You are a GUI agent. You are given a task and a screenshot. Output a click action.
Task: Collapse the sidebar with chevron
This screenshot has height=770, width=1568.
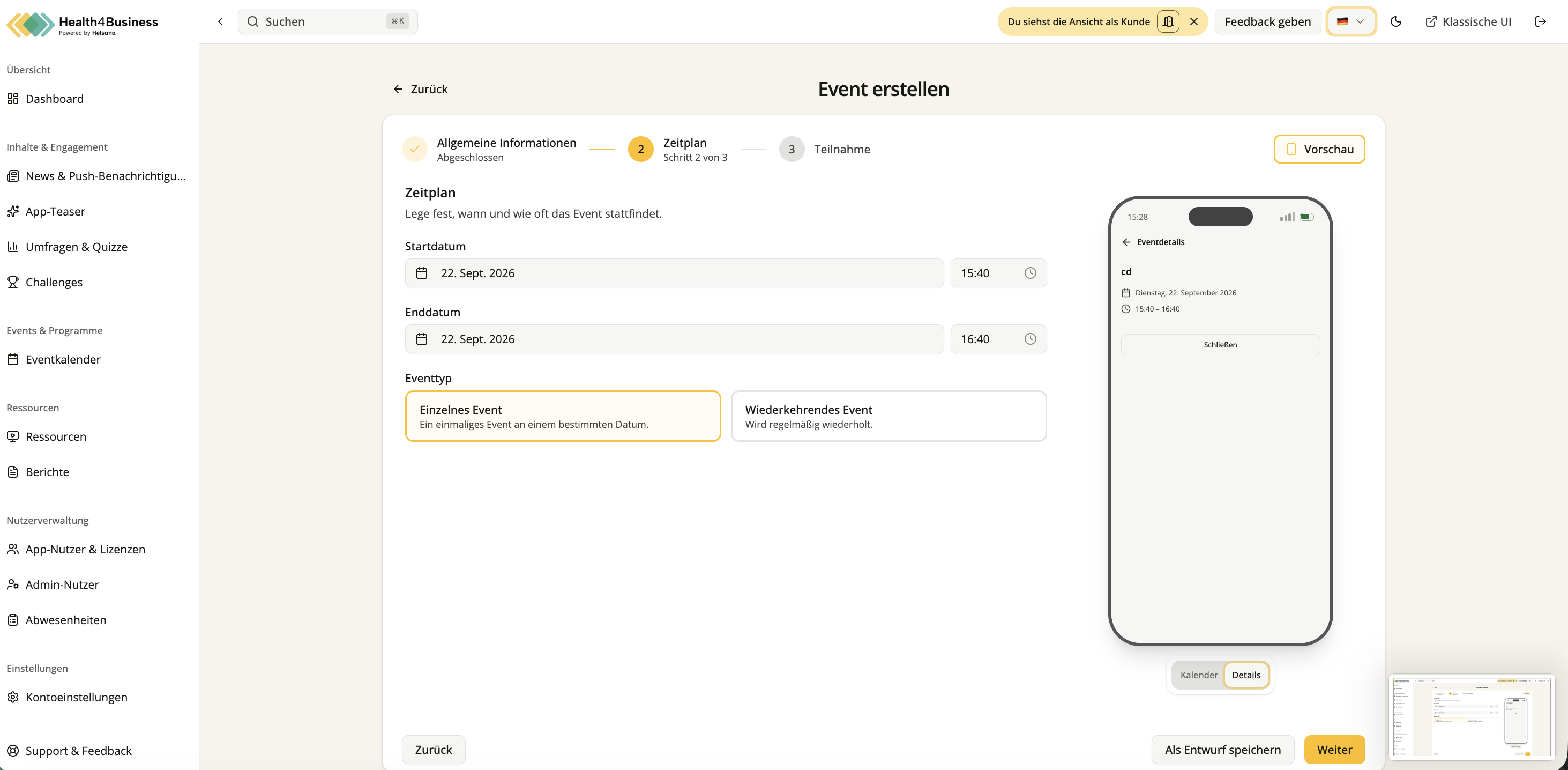tap(220, 22)
